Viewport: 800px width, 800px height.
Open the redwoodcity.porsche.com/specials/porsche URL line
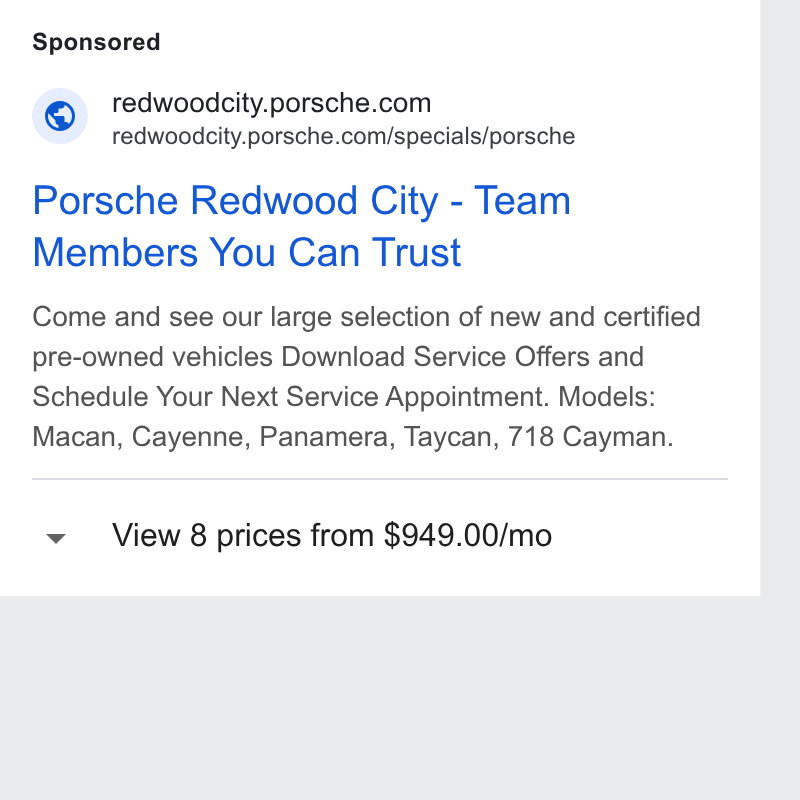pyautogui.click(x=343, y=136)
